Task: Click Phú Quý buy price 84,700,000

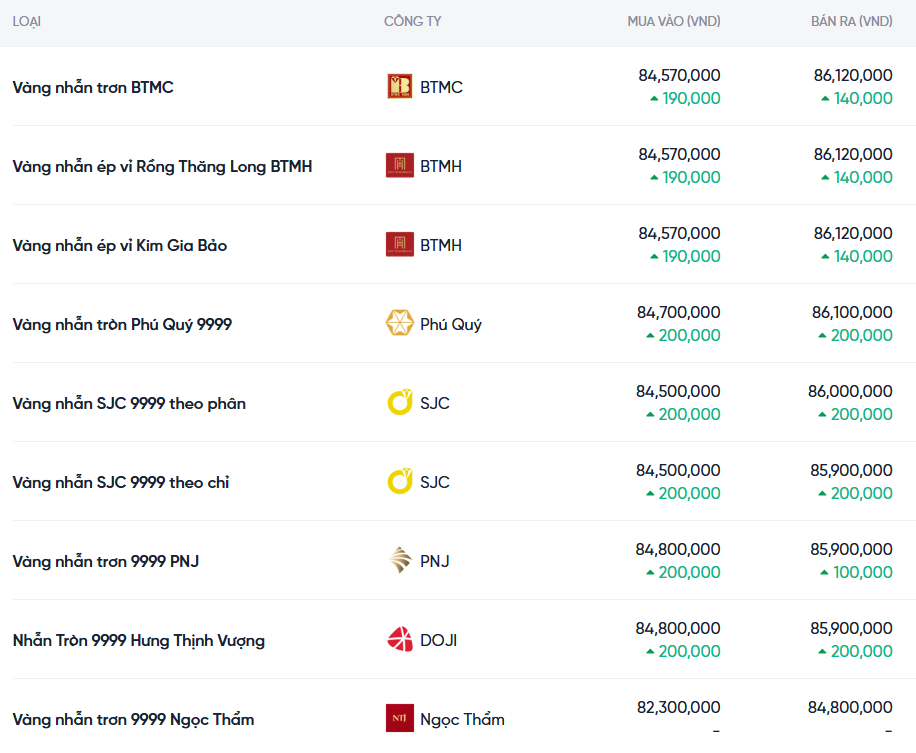Action: point(678,313)
